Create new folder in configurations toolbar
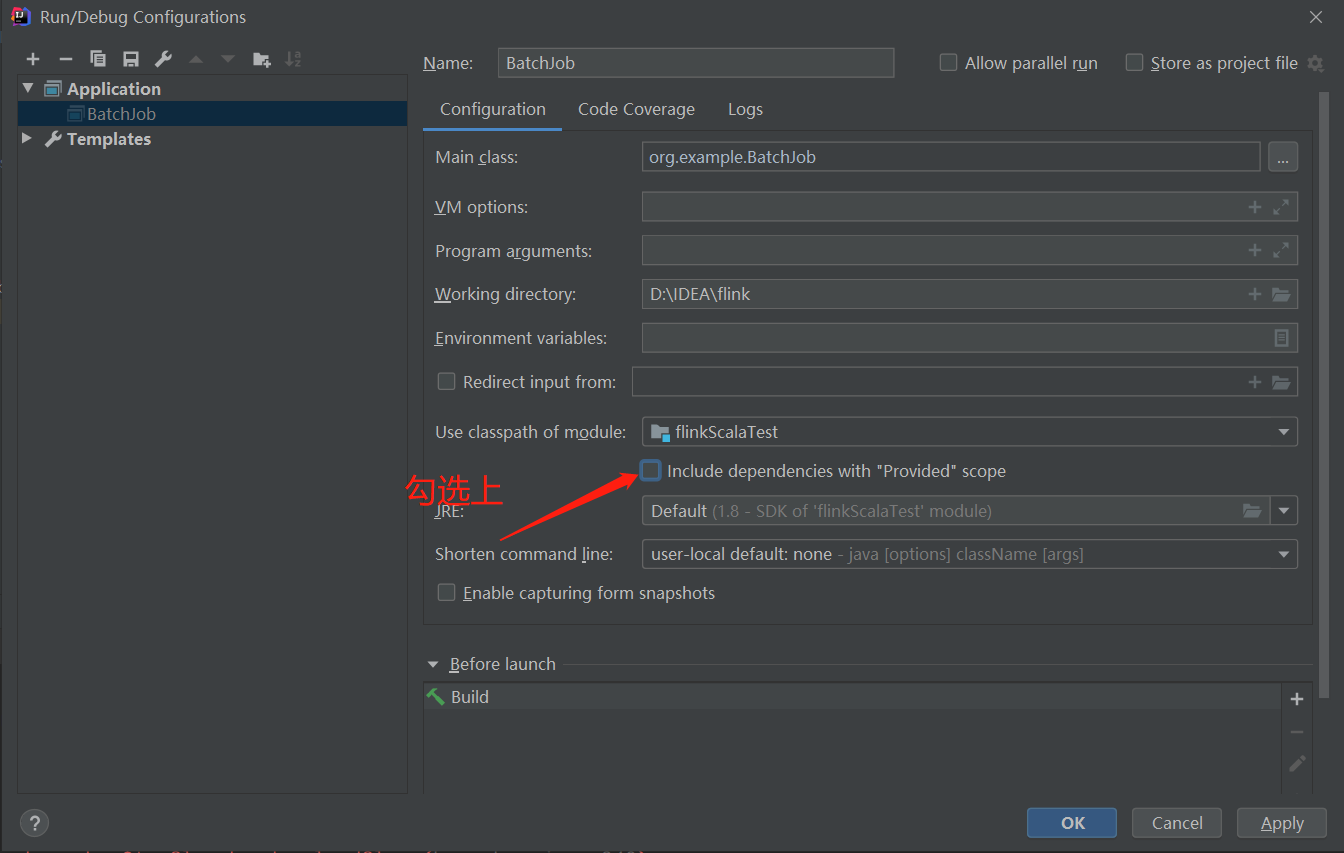Viewport: 1344px width, 853px height. 261,59
